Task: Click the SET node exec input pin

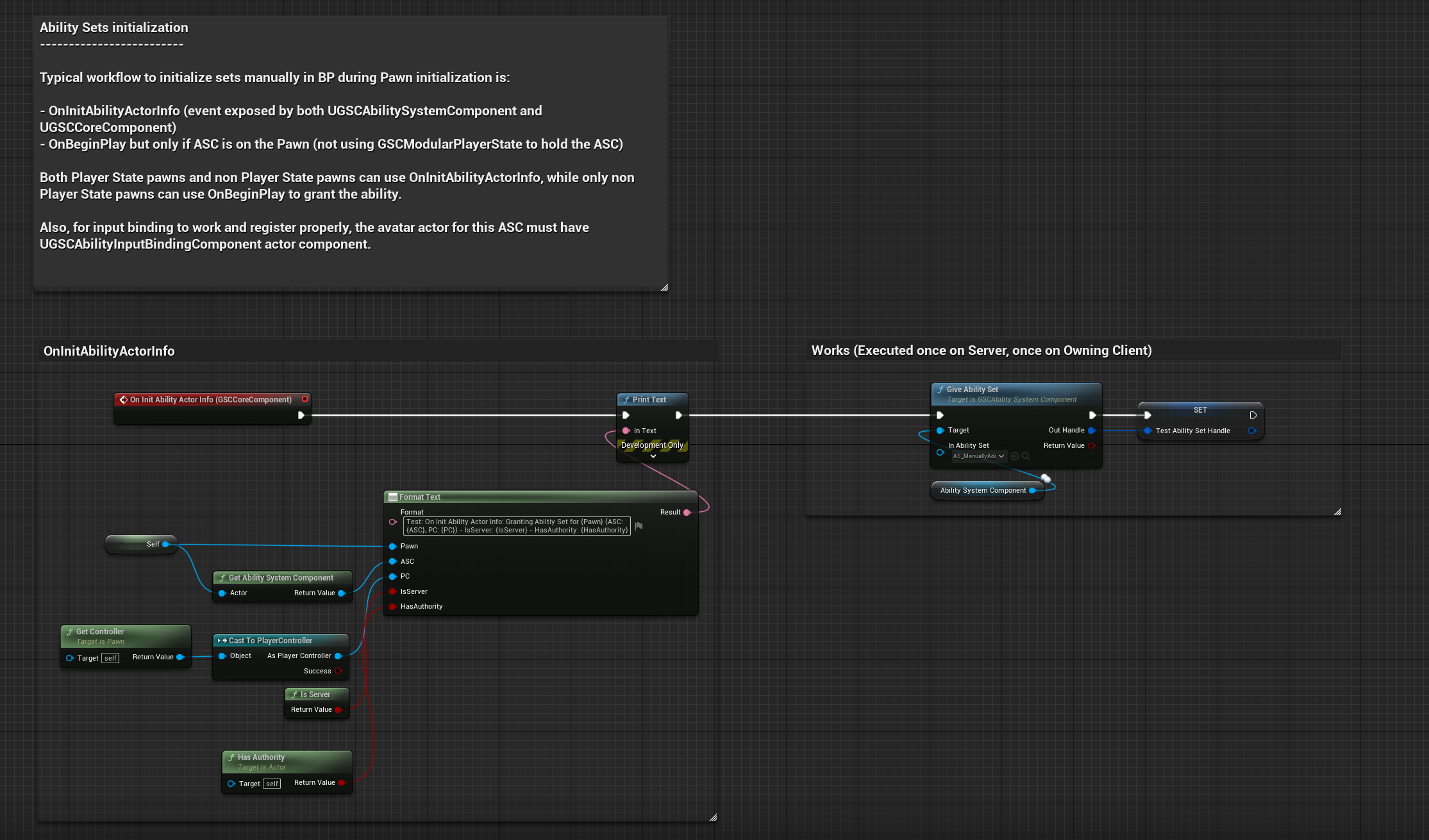Action: tap(1148, 415)
